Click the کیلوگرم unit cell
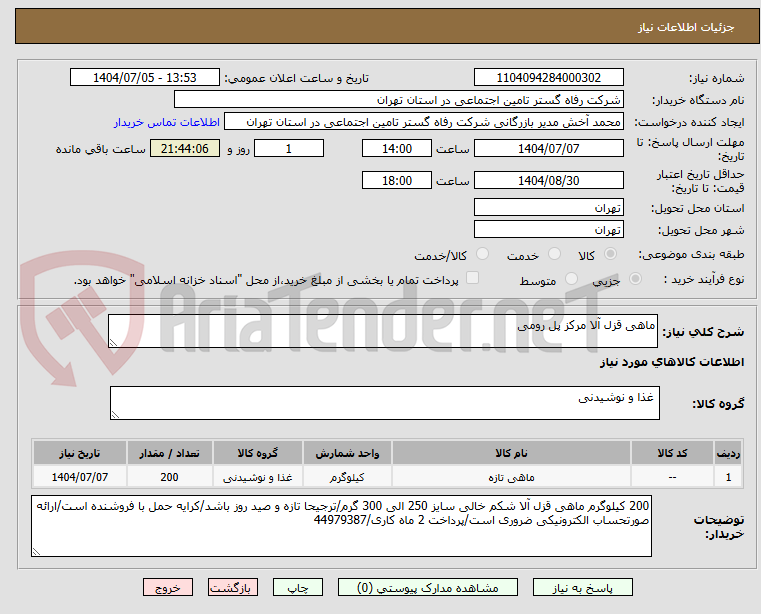Viewport: 761px width, 614px height. tap(347, 477)
